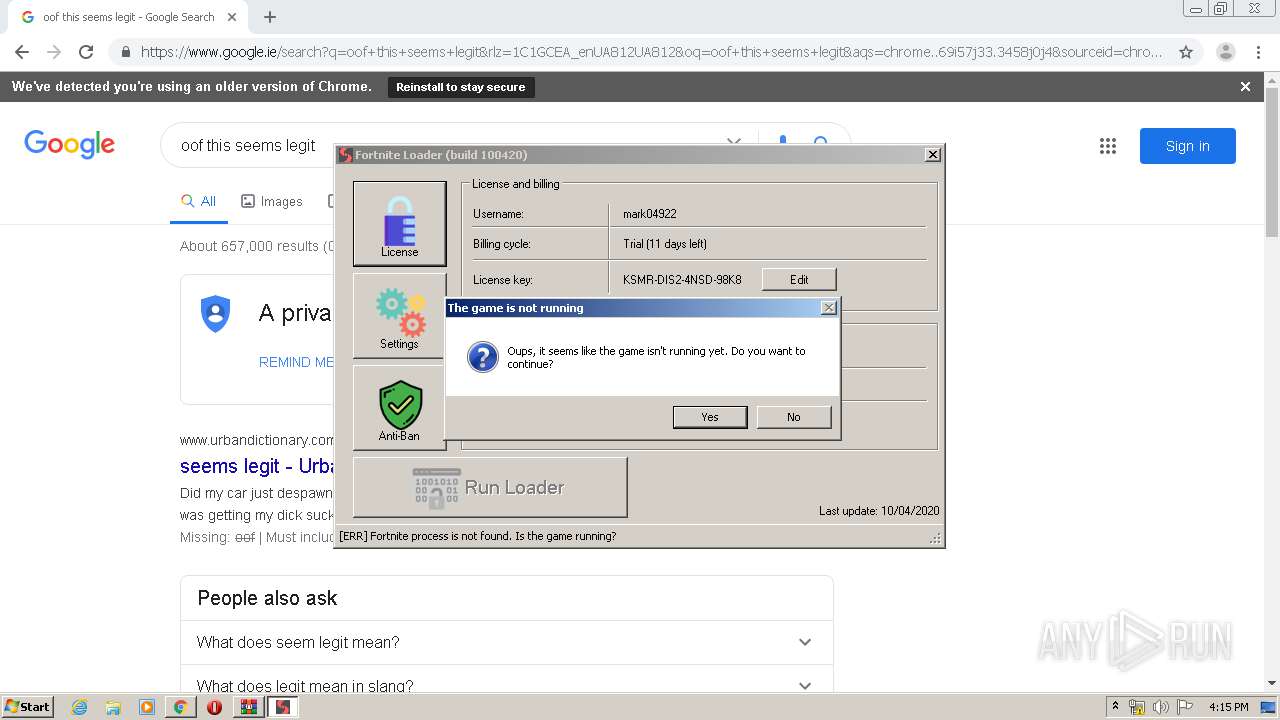Open WinRAR from the taskbar
The height and width of the screenshot is (720, 1280).
pyautogui.click(x=249, y=707)
